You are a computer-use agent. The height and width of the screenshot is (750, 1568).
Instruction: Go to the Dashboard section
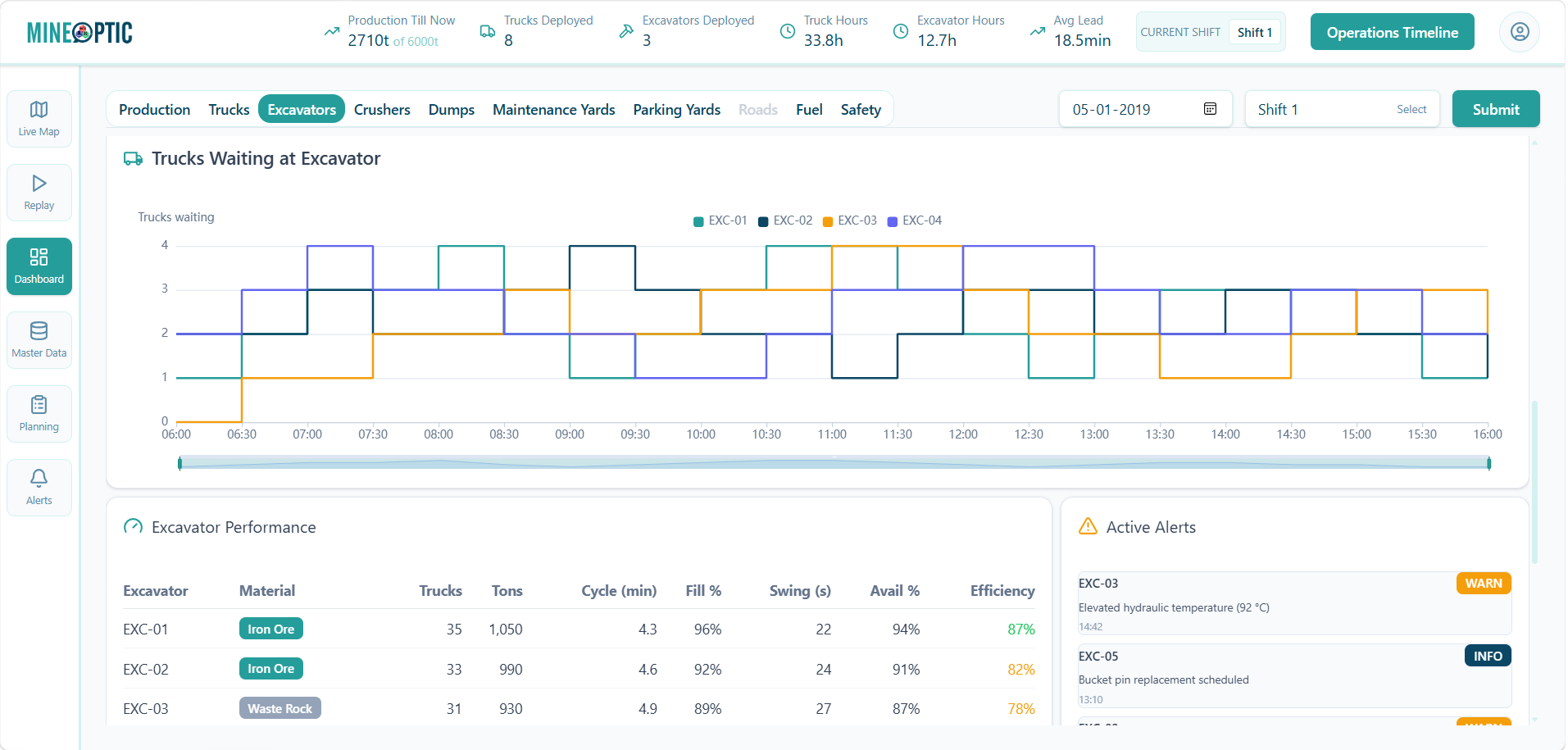(39, 266)
